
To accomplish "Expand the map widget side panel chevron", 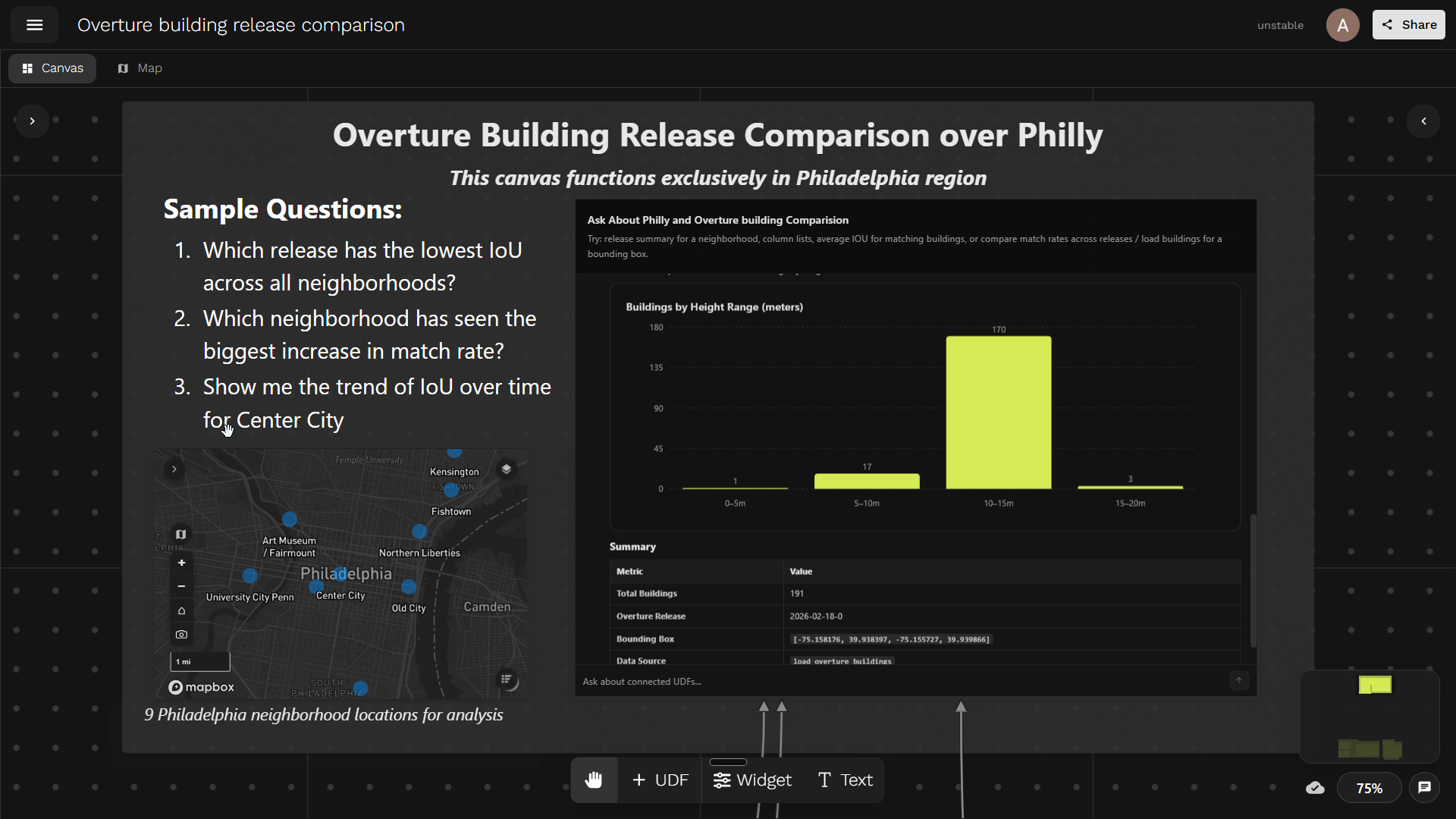I will (174, 469).
